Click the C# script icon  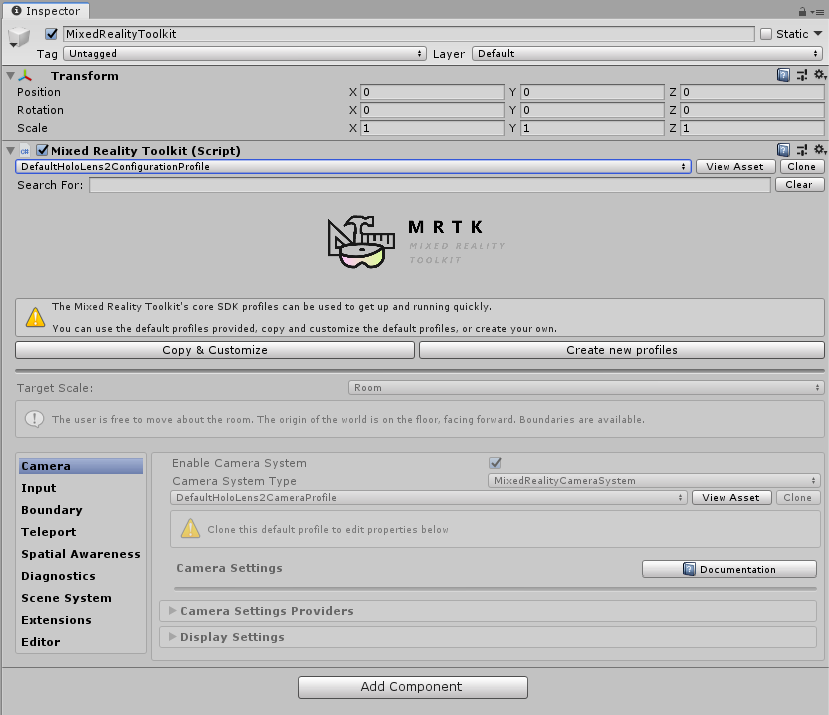[25, 151]
